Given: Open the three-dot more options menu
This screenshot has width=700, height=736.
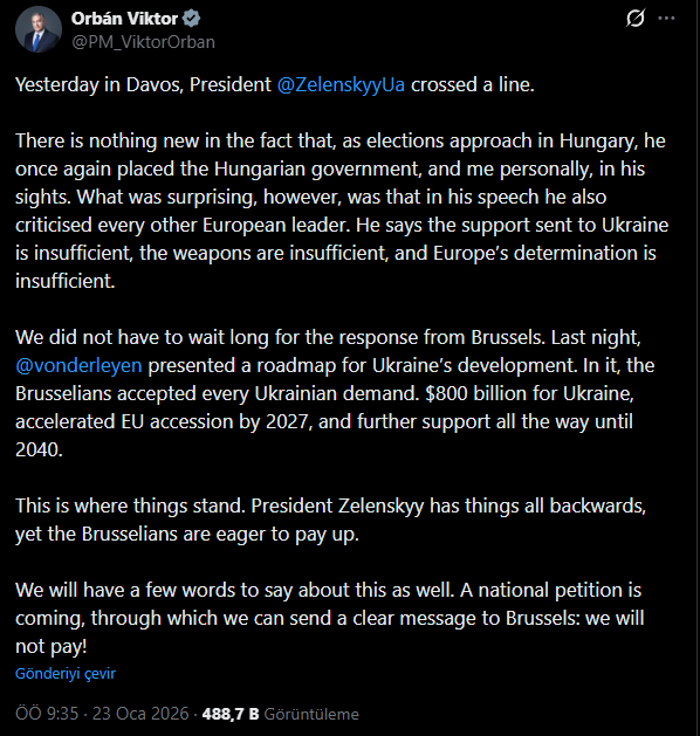Looking at the screenshot, I should tap(668, 19).
